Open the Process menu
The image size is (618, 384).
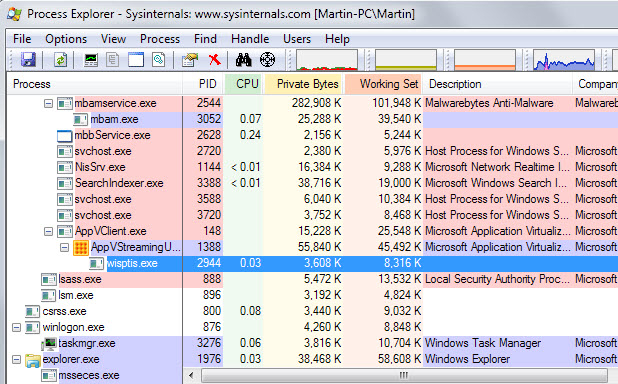[x=160, y=39]
